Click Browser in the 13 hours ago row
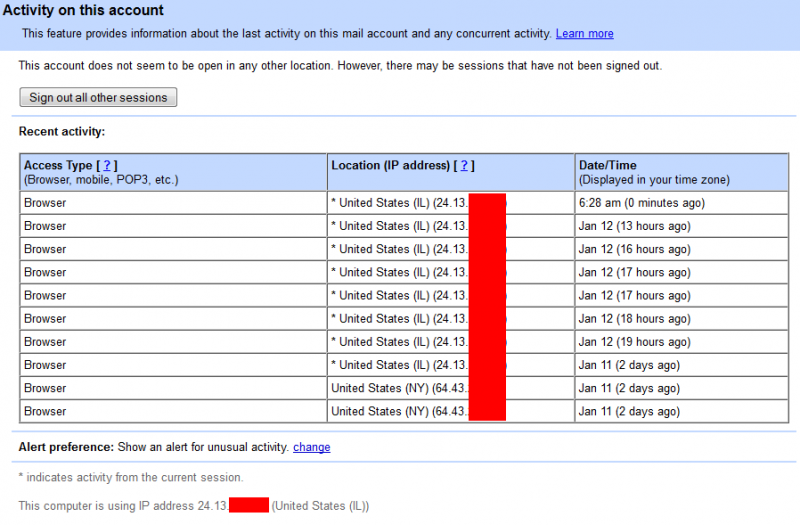This screenshot has height=525, width=800. click(x=45, y=226)
